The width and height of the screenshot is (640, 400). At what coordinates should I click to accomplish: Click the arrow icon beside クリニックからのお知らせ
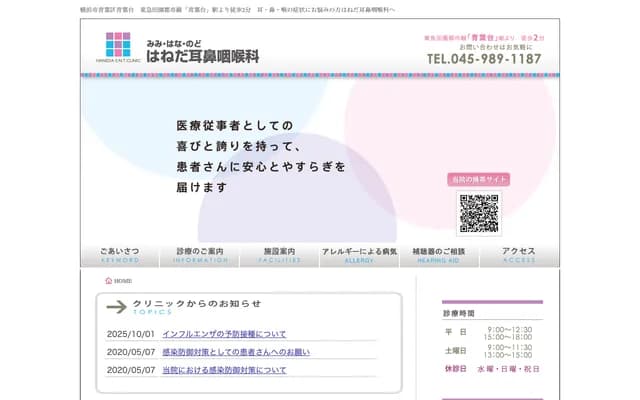point(117,307)
